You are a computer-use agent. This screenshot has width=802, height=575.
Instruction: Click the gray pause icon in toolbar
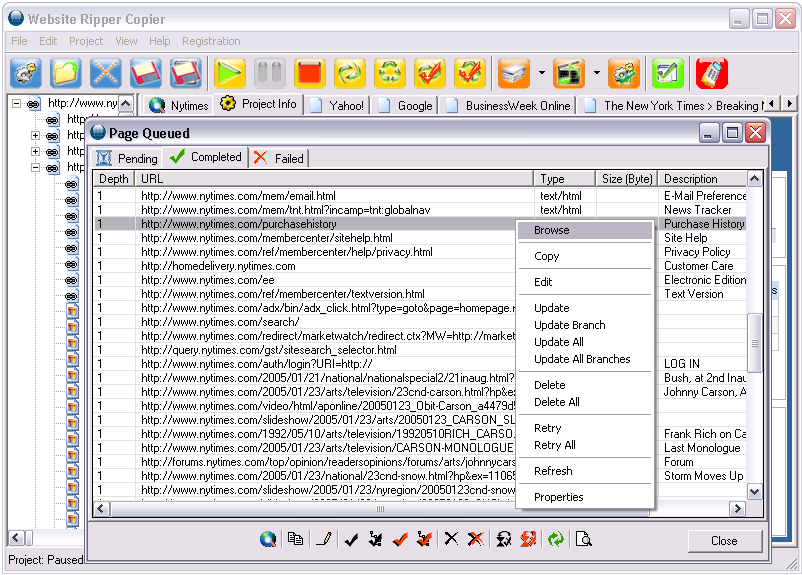pos(270,73)
